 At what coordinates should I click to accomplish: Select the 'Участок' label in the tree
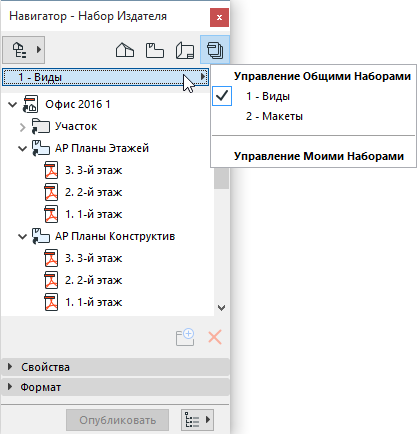(x=76, y=126)
